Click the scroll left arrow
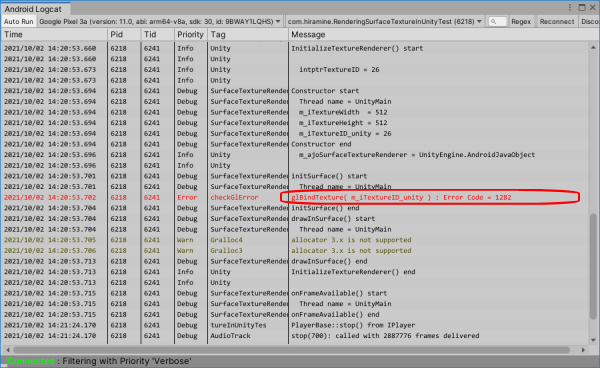The height and width of the screenshot is (368, 600). click(8, 350)
